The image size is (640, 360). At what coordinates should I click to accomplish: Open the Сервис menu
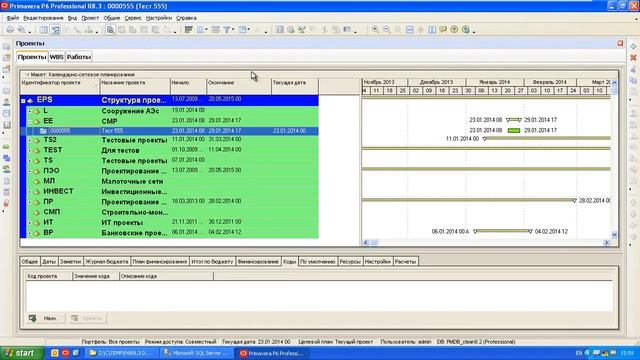133,18
